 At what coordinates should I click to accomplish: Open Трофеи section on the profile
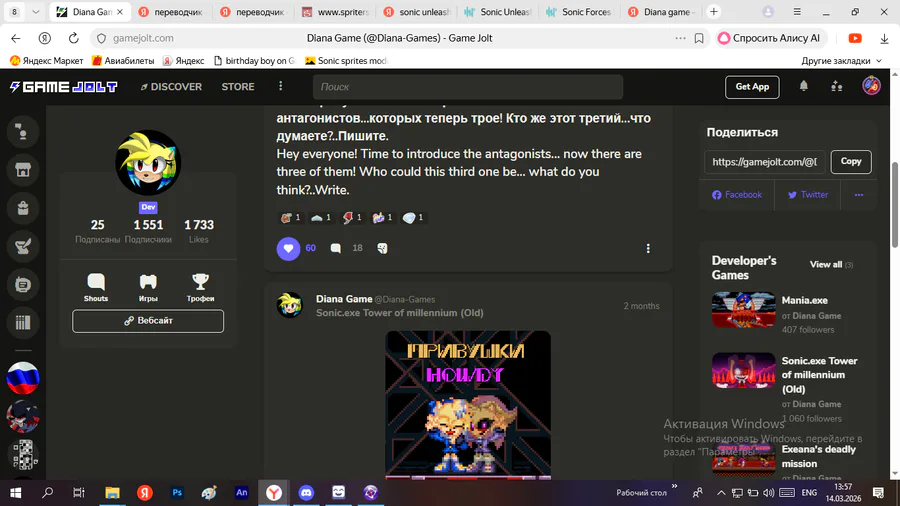200,287
